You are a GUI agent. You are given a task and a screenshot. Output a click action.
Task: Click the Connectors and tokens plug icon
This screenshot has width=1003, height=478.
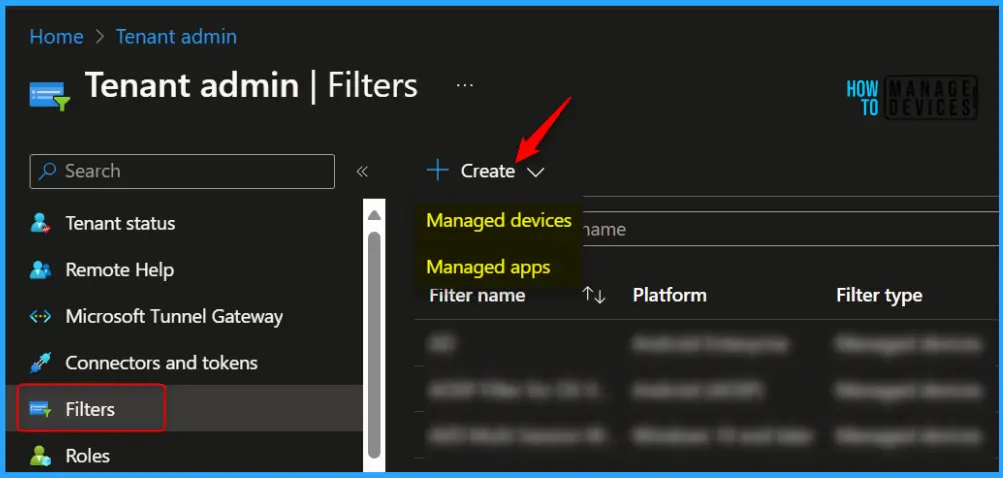(40, 363)
